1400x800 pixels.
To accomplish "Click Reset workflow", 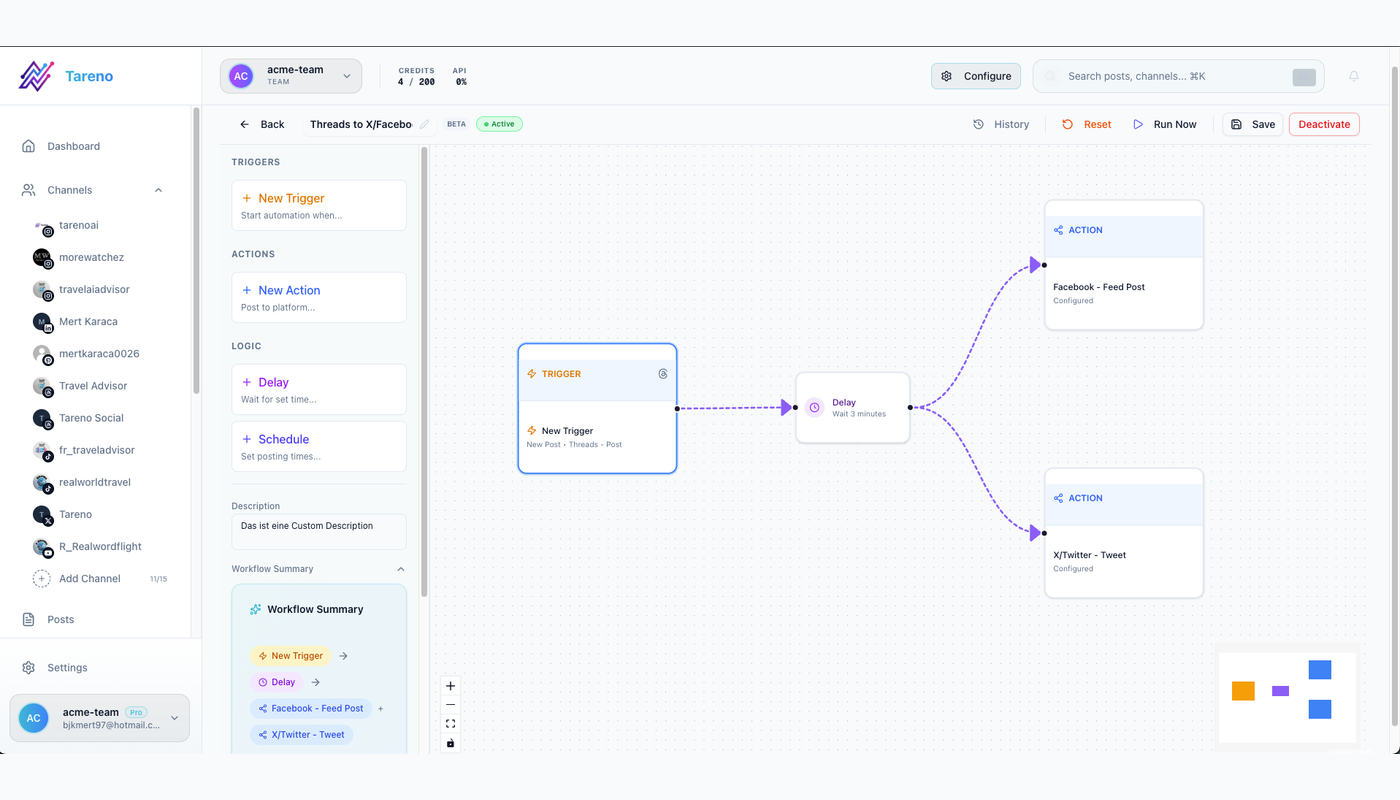I will (x=1086, y=124).
